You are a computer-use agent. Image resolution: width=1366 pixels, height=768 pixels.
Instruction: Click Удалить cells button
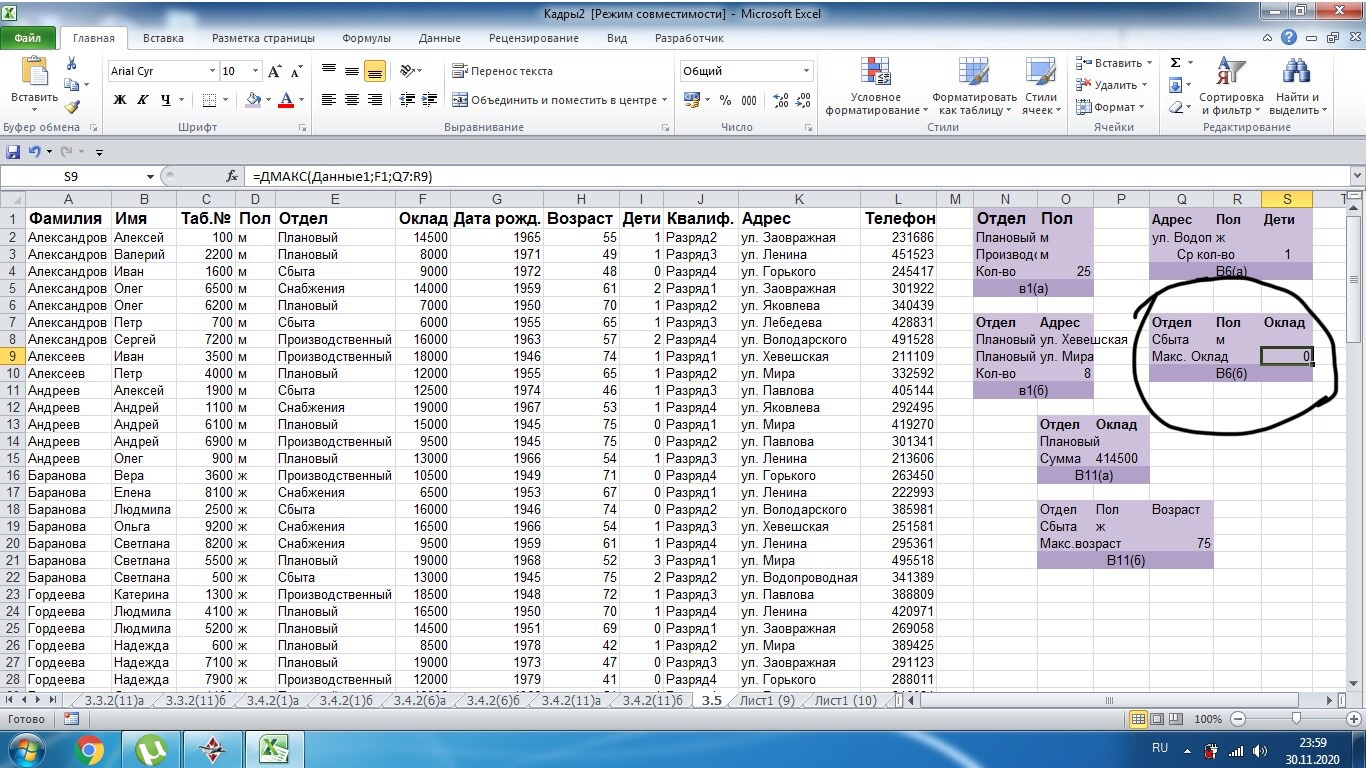1113,85
